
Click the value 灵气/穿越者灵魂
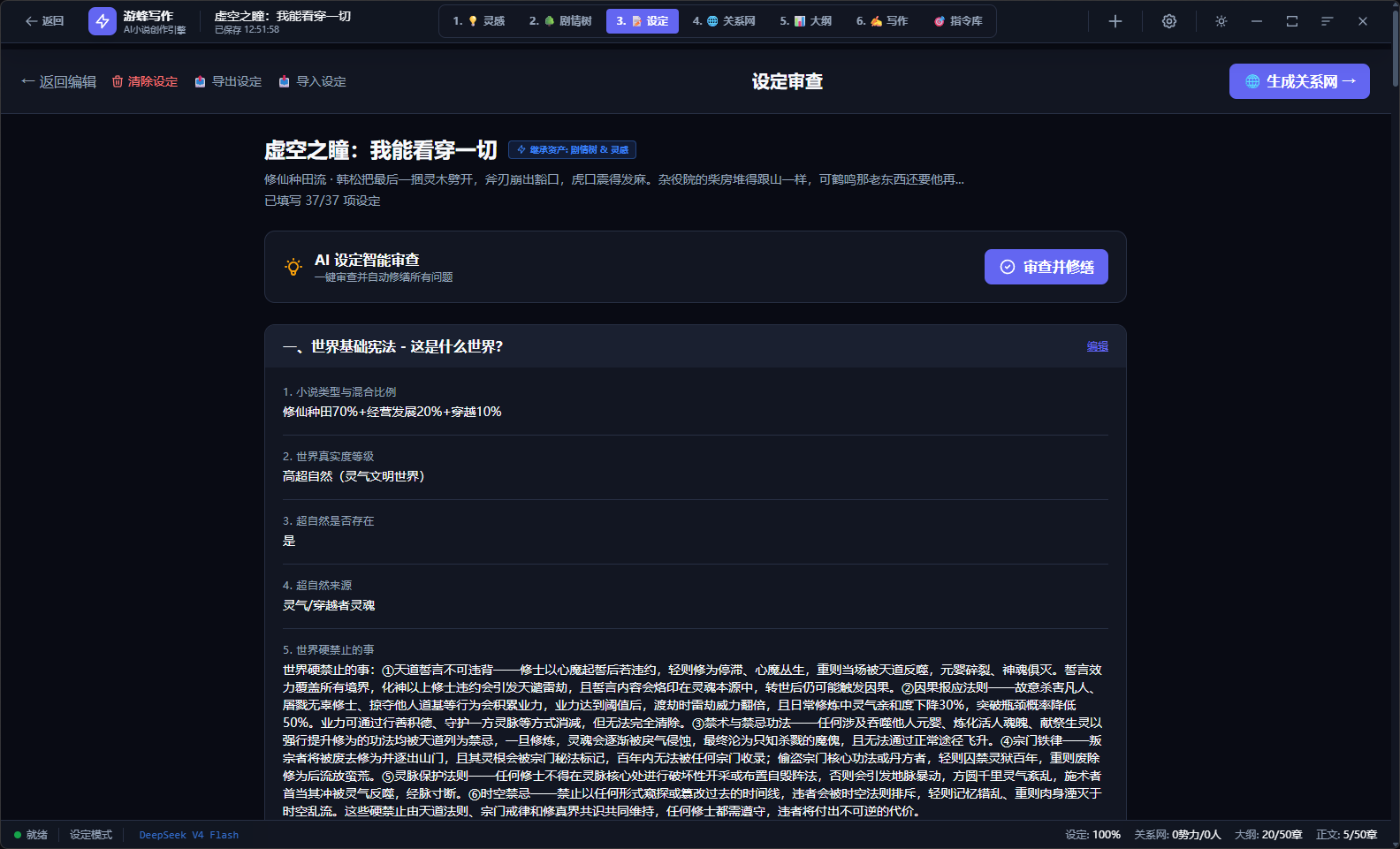click(x=329, y=605)
